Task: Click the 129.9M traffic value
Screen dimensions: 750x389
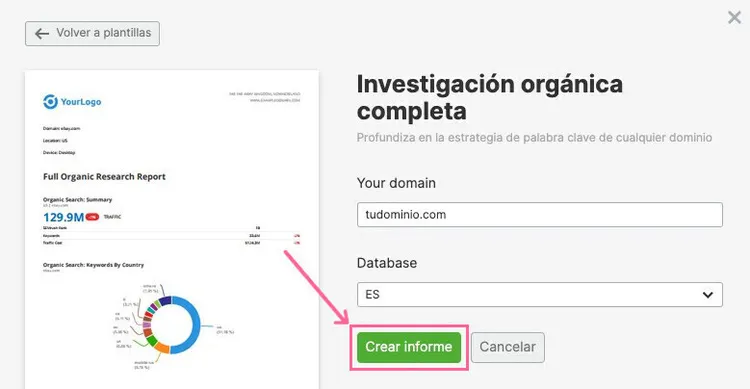Action: tap(64, 217)
